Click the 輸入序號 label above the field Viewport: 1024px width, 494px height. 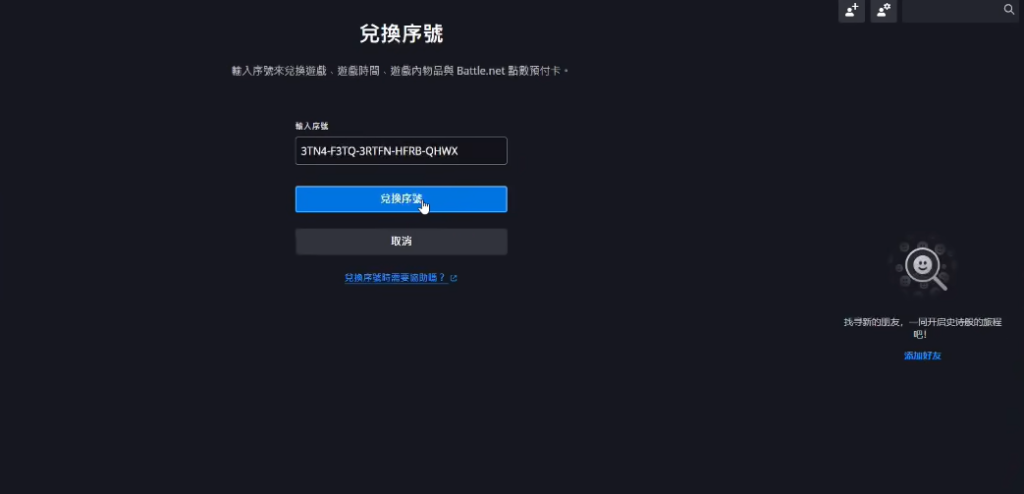pos(312,126)
